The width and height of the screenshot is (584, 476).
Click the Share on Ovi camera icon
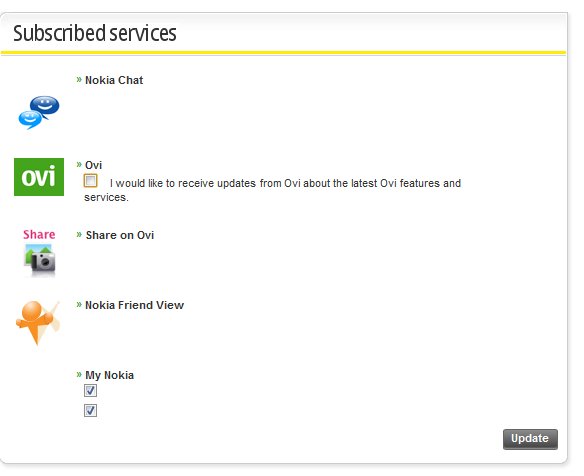pyautogui.click(x=39, y=253)
